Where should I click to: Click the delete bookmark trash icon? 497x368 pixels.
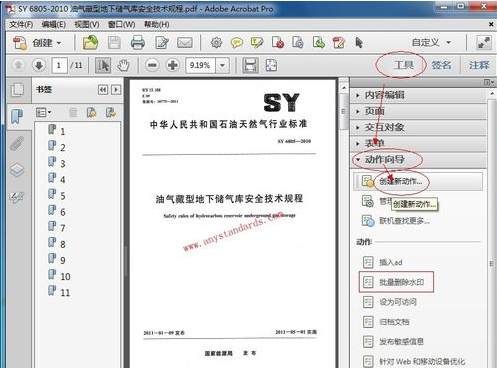tap(73, 113)
